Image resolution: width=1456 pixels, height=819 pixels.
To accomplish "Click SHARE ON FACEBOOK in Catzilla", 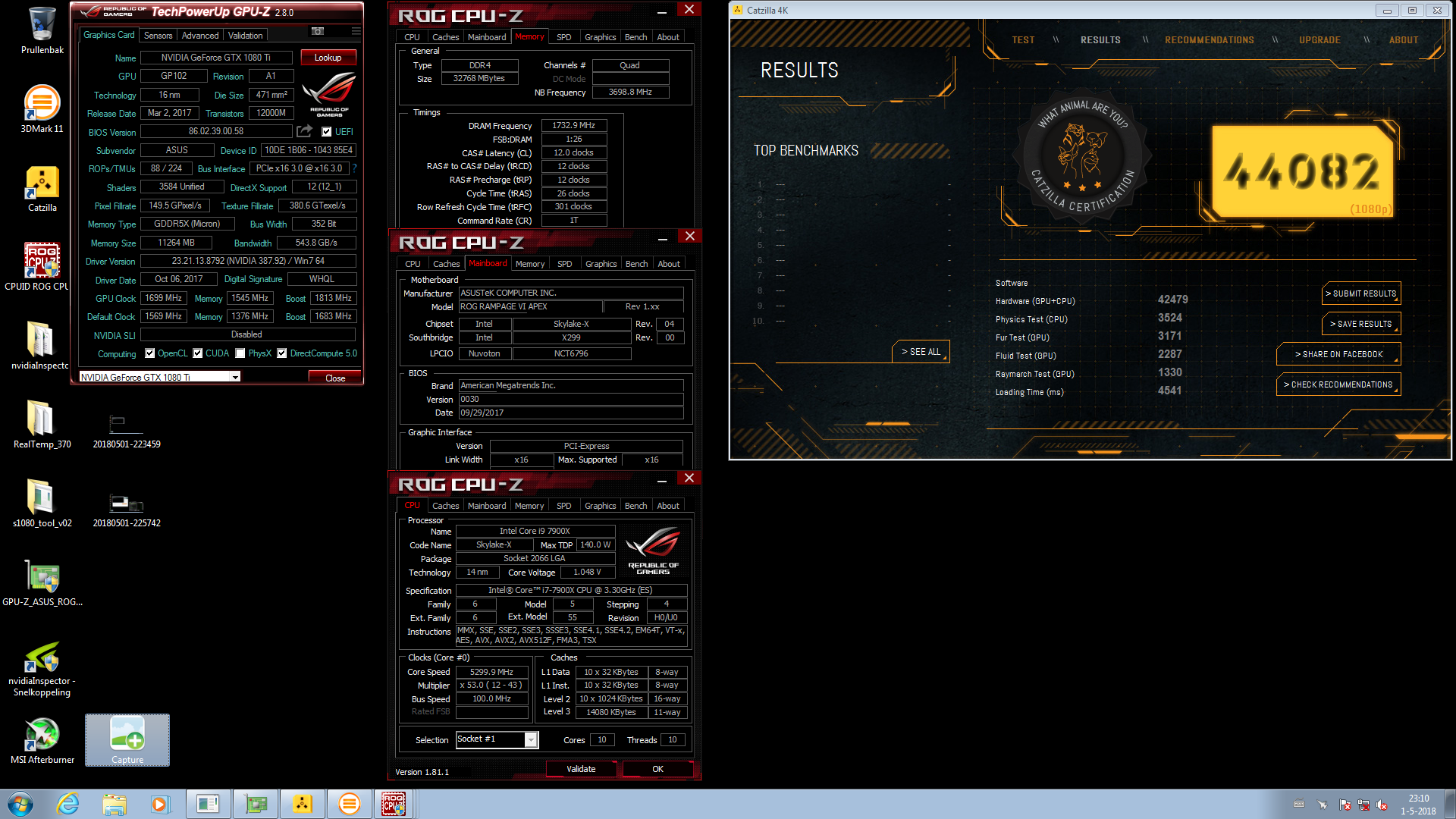I will coord(1338,354).
